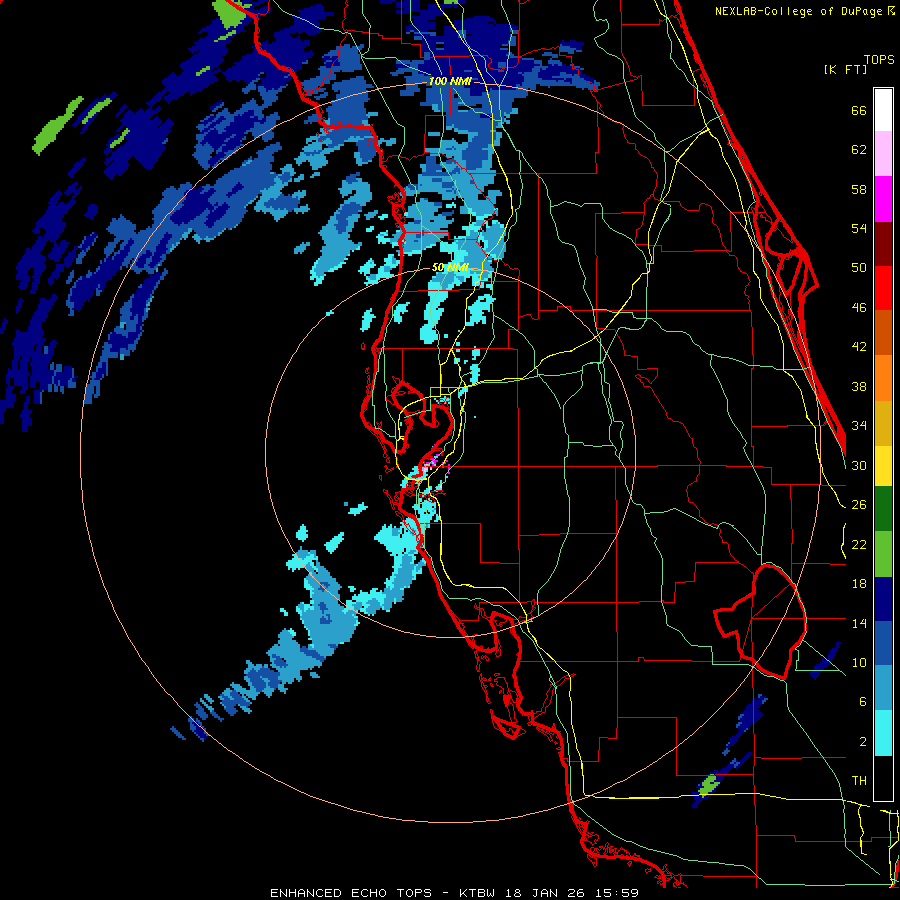Select the light blue legend swatch
Viewport: 900px width, 900px height.
pyautogui.click(x=883, y=688)
